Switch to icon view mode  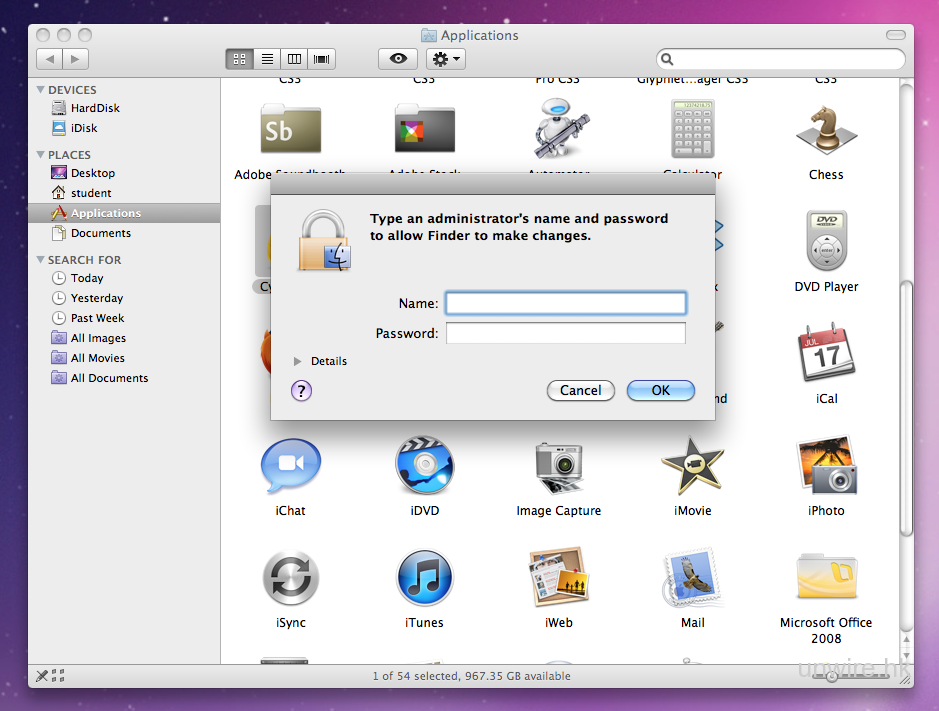click(x=239, y=59)
